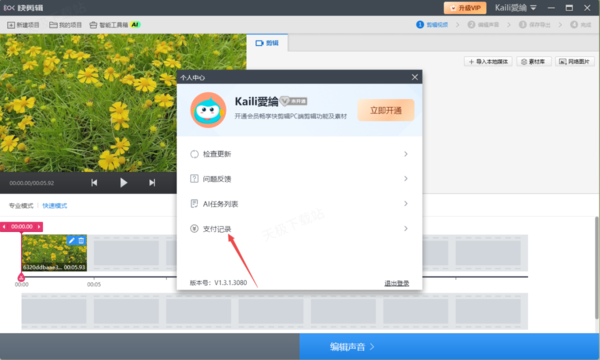Click the 新建项目 toolbar button
Screen dimensions: 600x360
pyautogui.click(x=23, y=25)
